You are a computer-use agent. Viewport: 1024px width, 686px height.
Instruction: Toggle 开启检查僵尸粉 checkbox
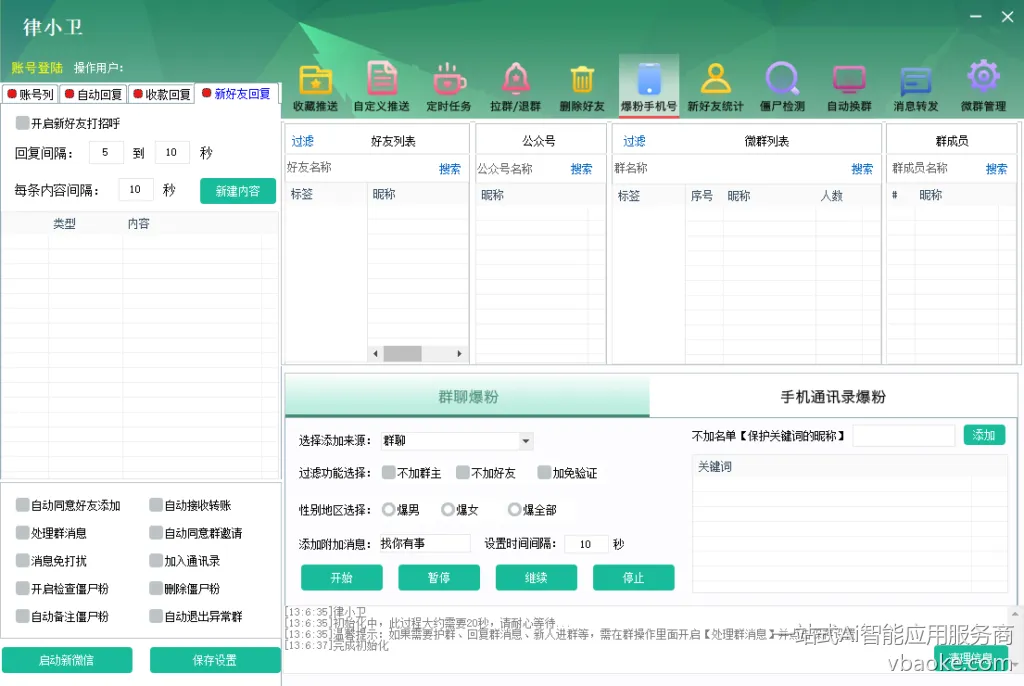[23, 588]
